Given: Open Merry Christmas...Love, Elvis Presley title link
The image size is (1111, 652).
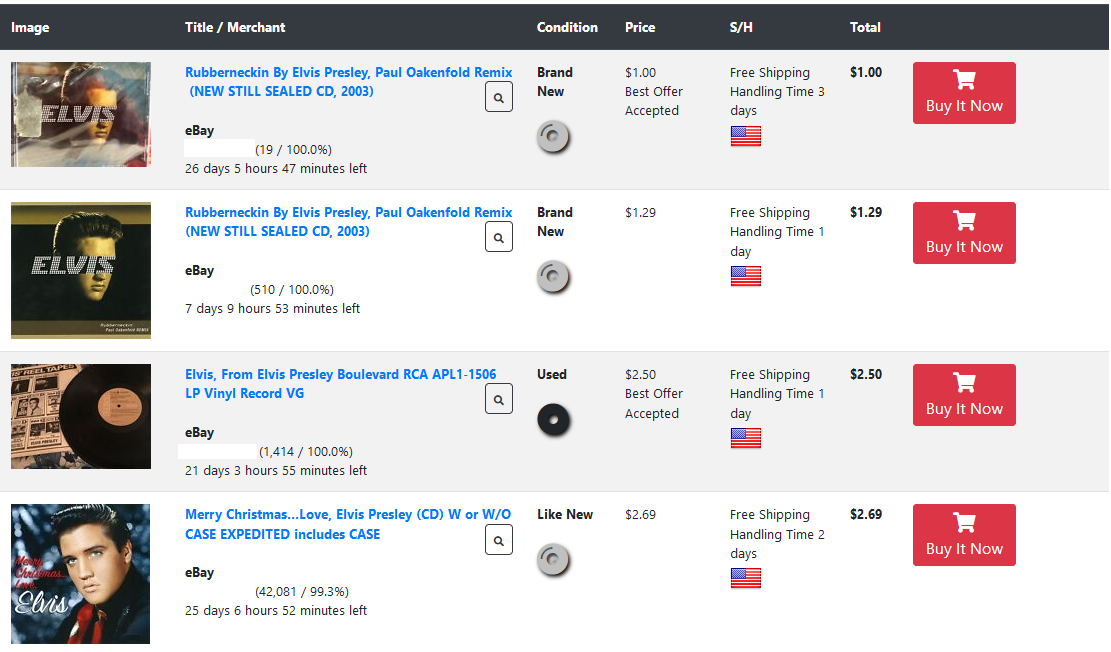Looking at the screenshot, I should click(347, 524).
